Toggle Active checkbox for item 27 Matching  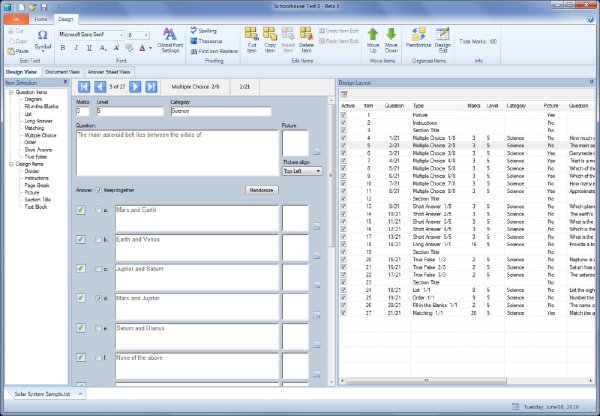coord(343,313)
